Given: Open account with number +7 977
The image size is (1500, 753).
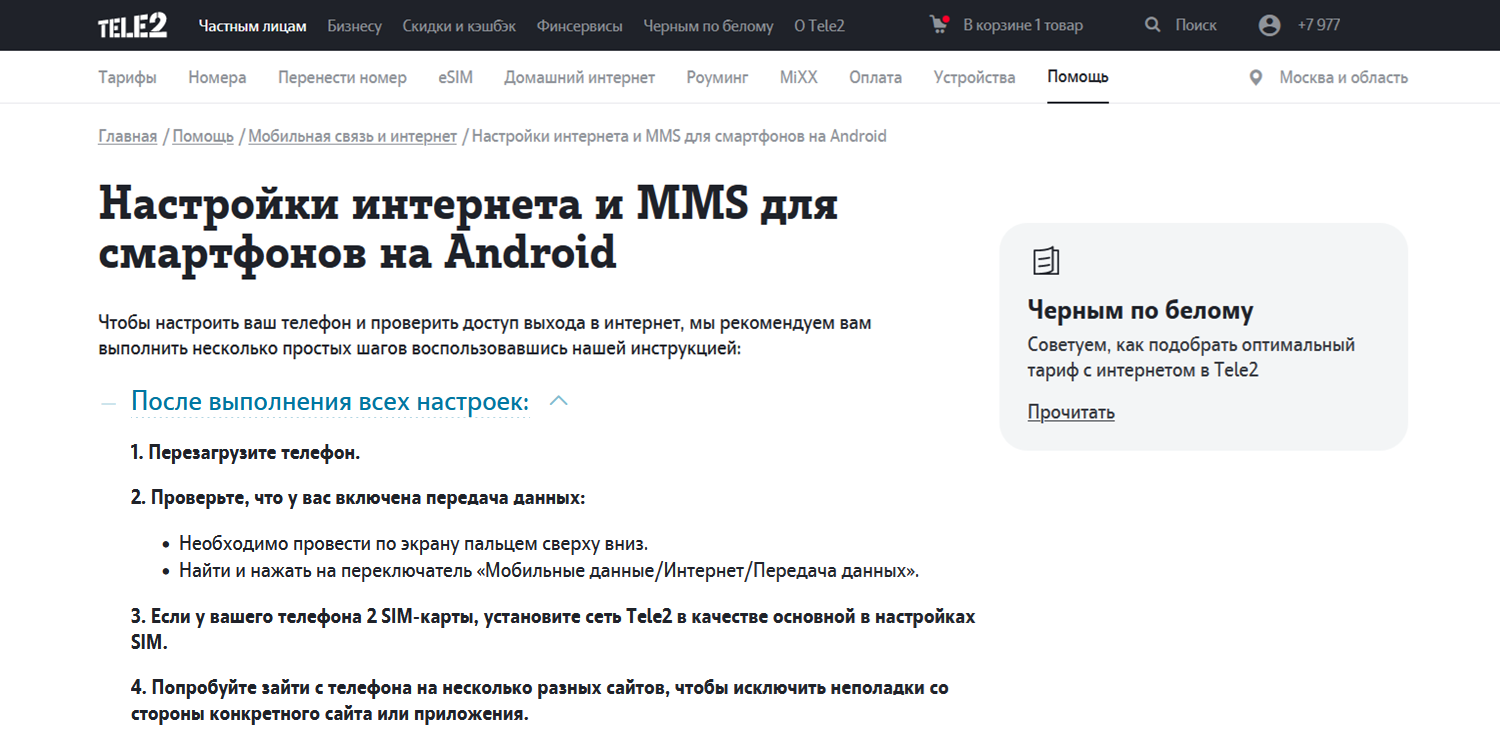Looking at the screenshot, I should [x=1318, y=25].
